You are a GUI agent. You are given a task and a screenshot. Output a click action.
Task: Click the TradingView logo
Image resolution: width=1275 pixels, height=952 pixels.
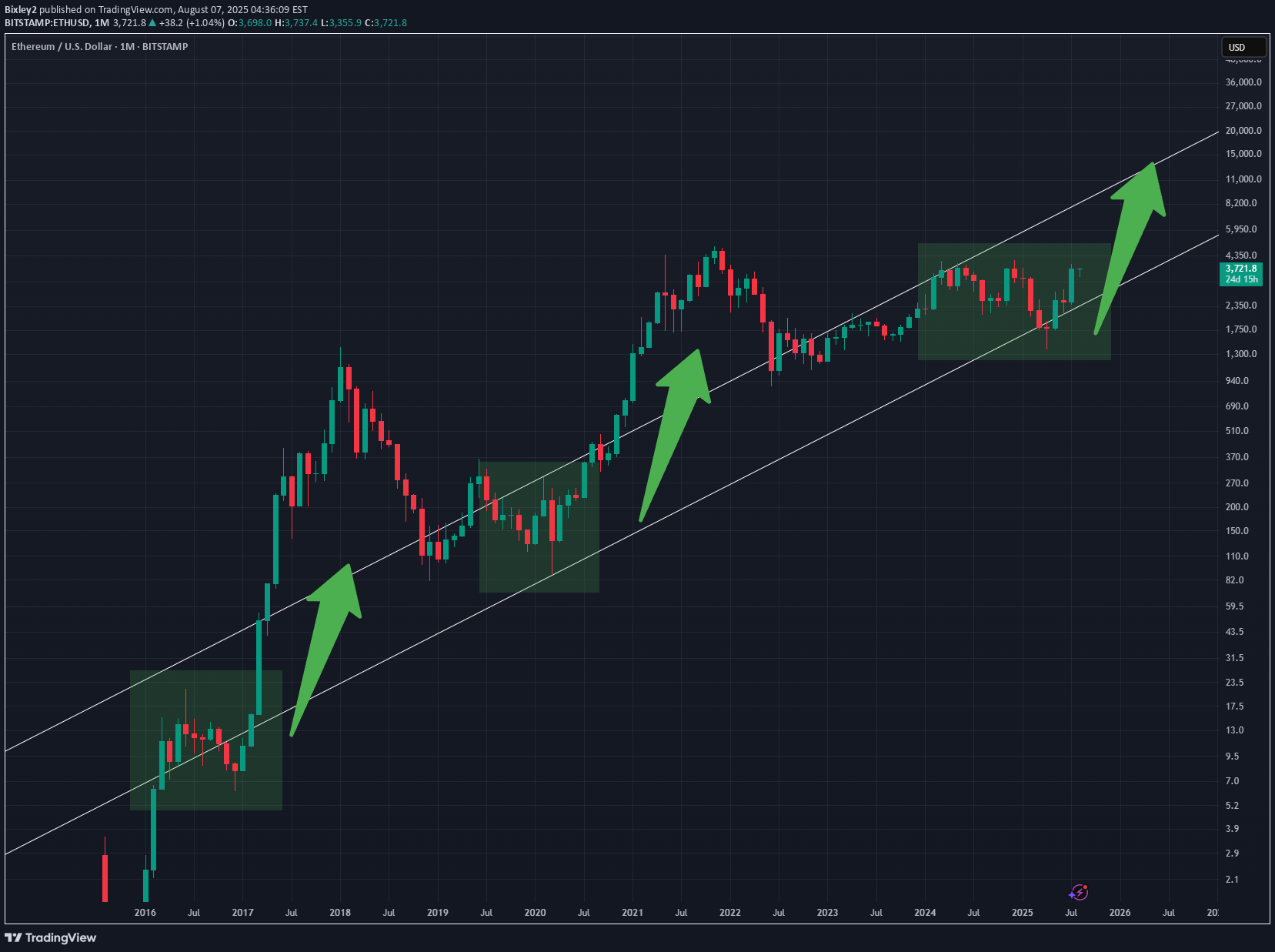click(x=51, y=937)
